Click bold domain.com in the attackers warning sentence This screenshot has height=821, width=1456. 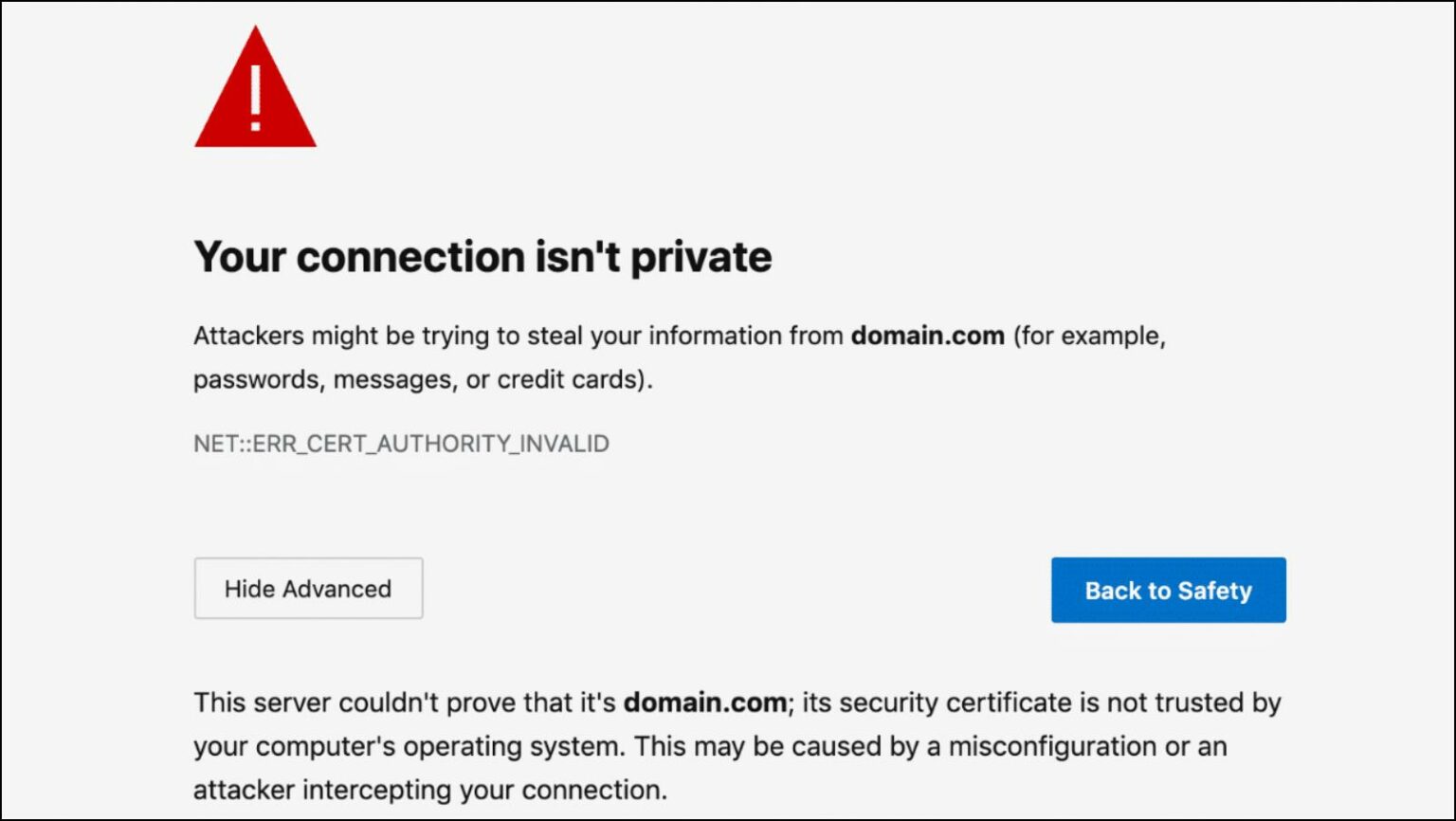[x=927, y=336]
